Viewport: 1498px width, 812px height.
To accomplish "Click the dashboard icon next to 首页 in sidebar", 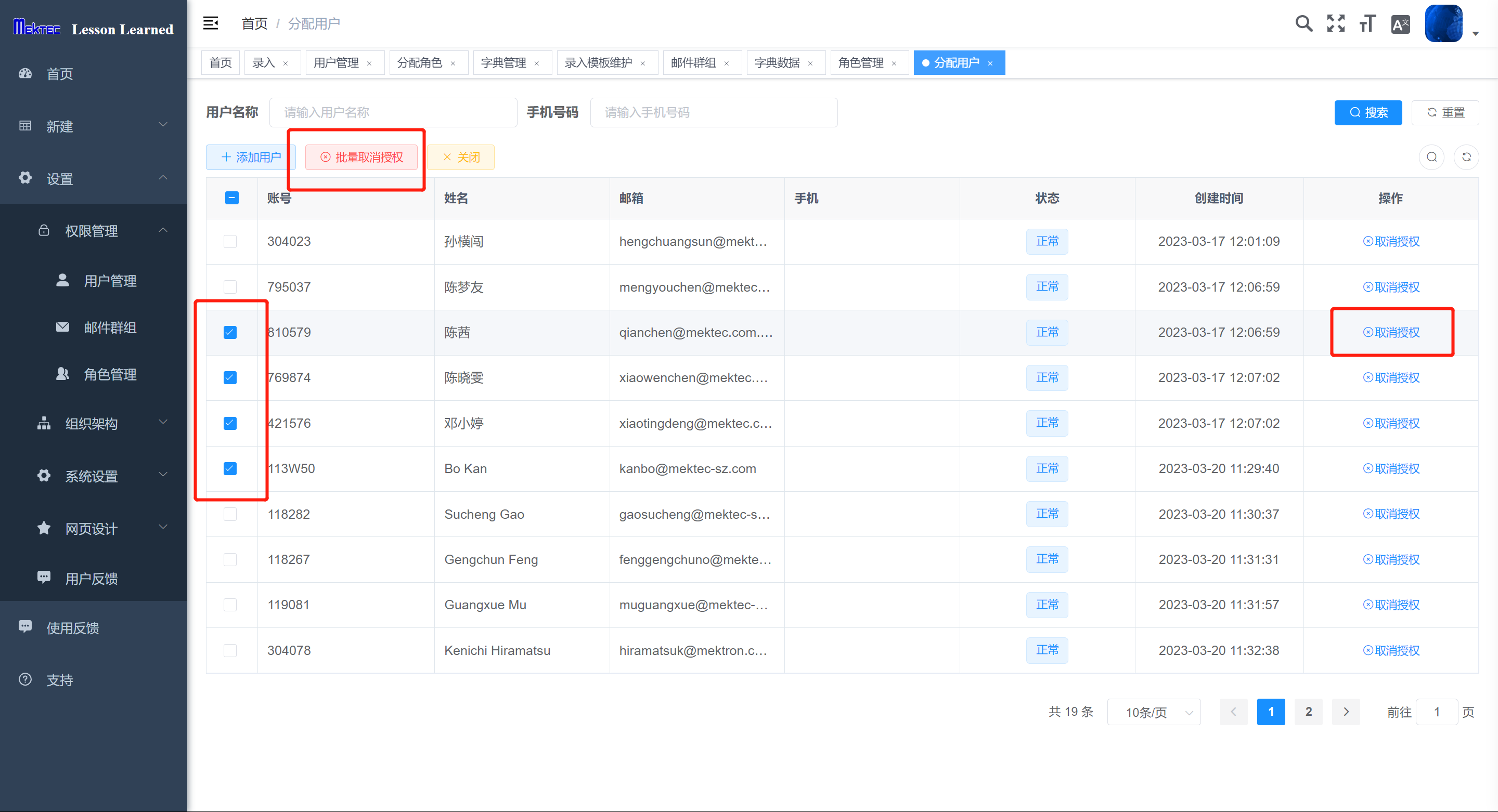I will (x=25, y=73).
